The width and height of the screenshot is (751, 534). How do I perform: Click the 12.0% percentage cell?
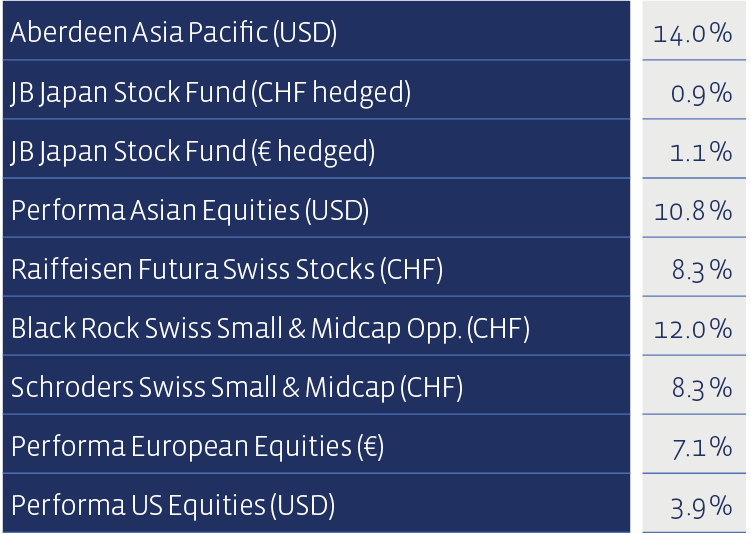pos(694,326)
